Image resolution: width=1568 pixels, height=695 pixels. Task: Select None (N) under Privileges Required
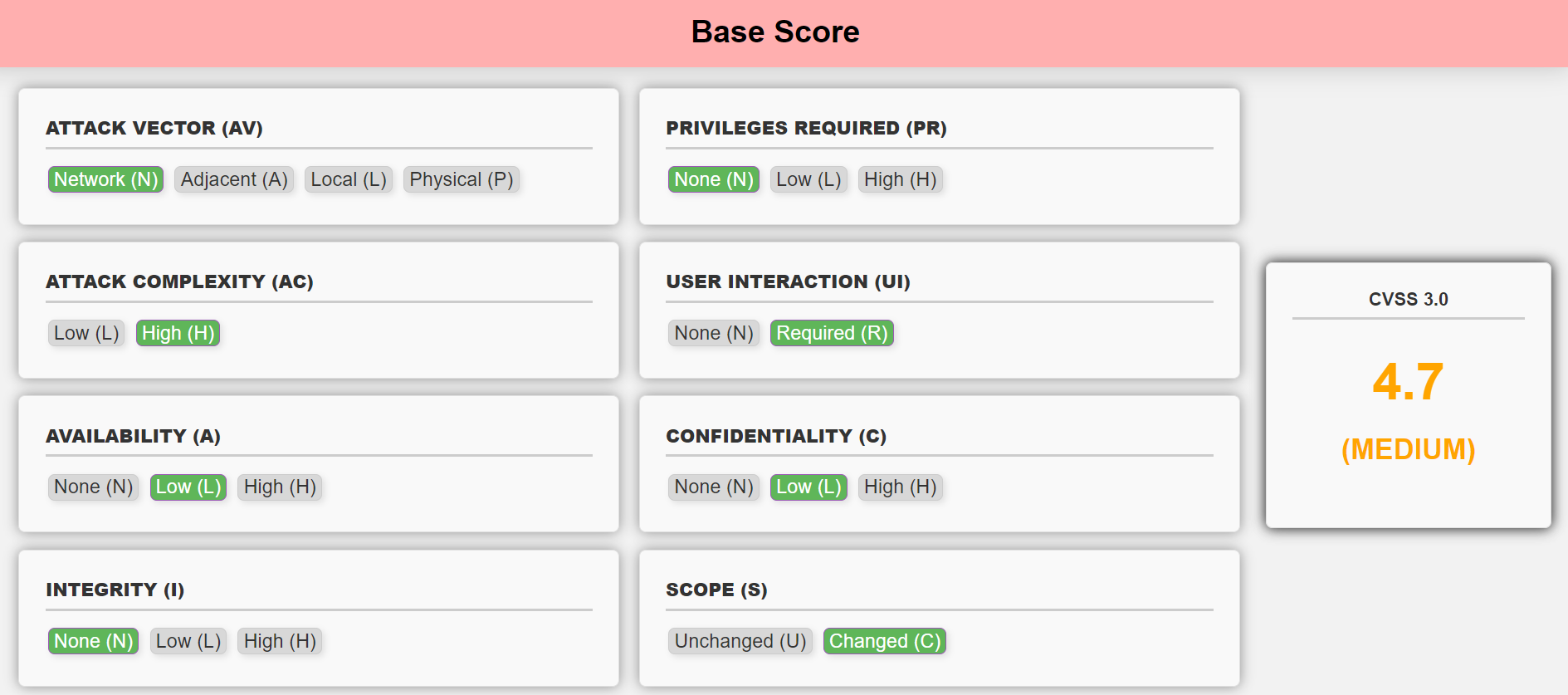point(713,179)
